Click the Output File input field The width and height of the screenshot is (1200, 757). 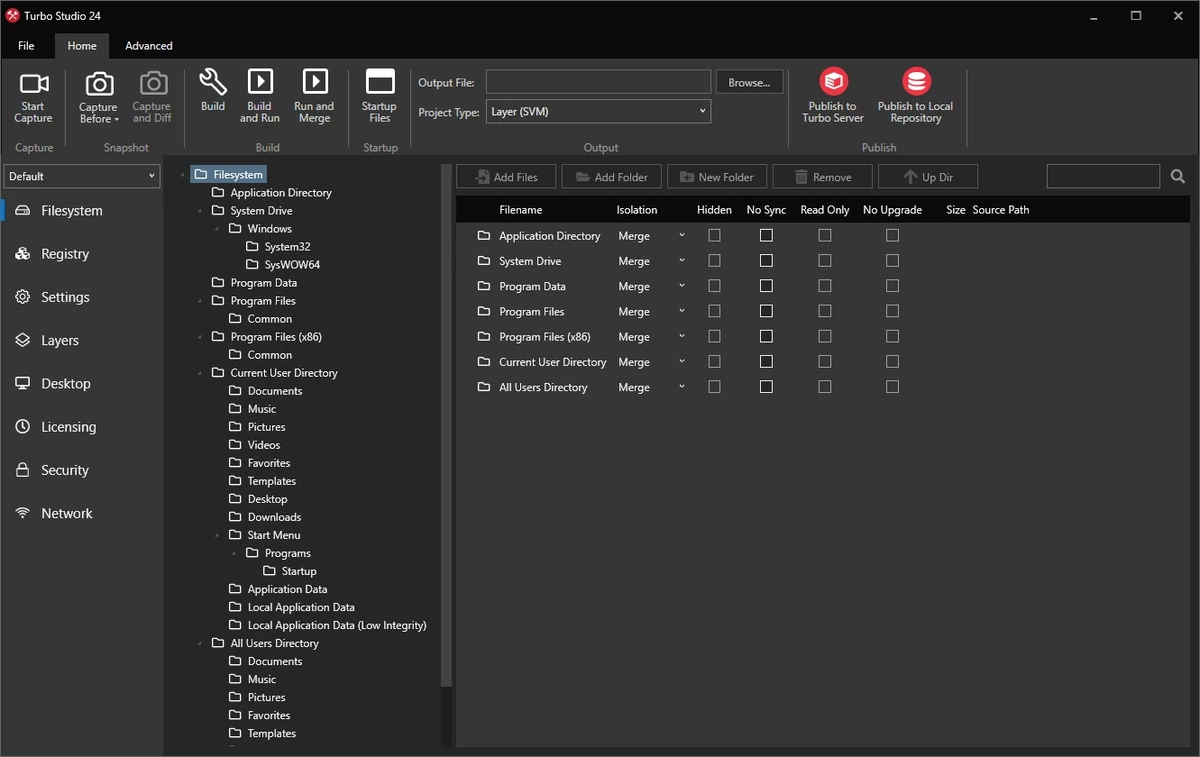tap(598, 82)
